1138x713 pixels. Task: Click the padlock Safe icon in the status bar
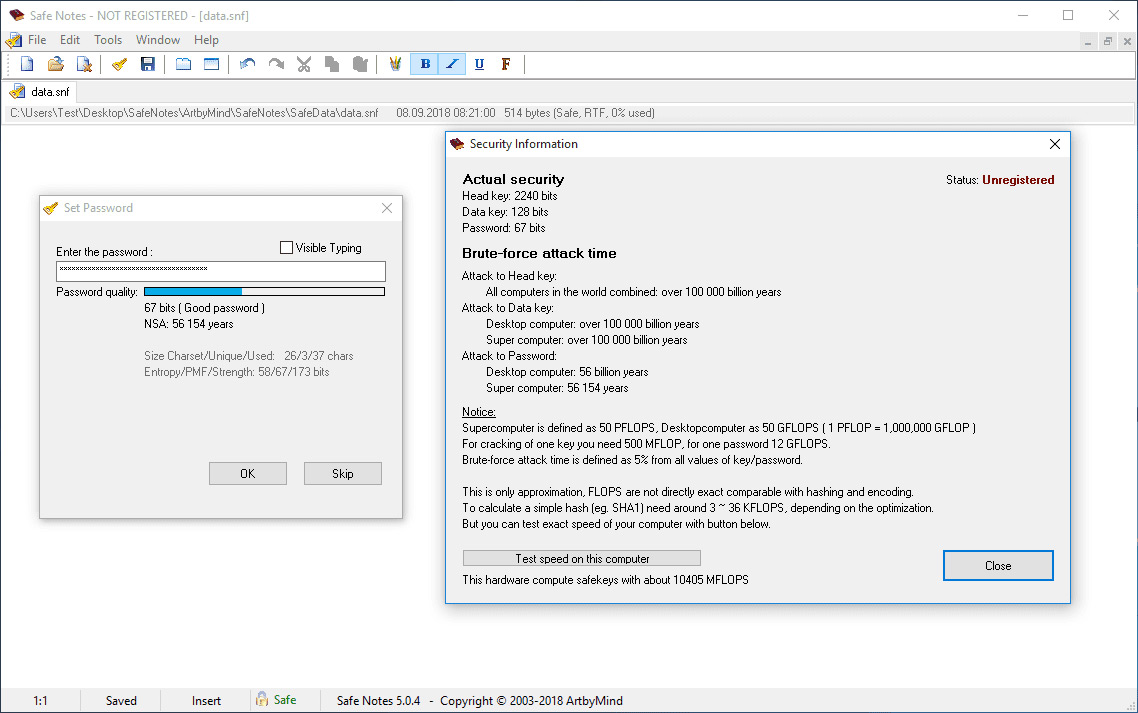(262, 699)
